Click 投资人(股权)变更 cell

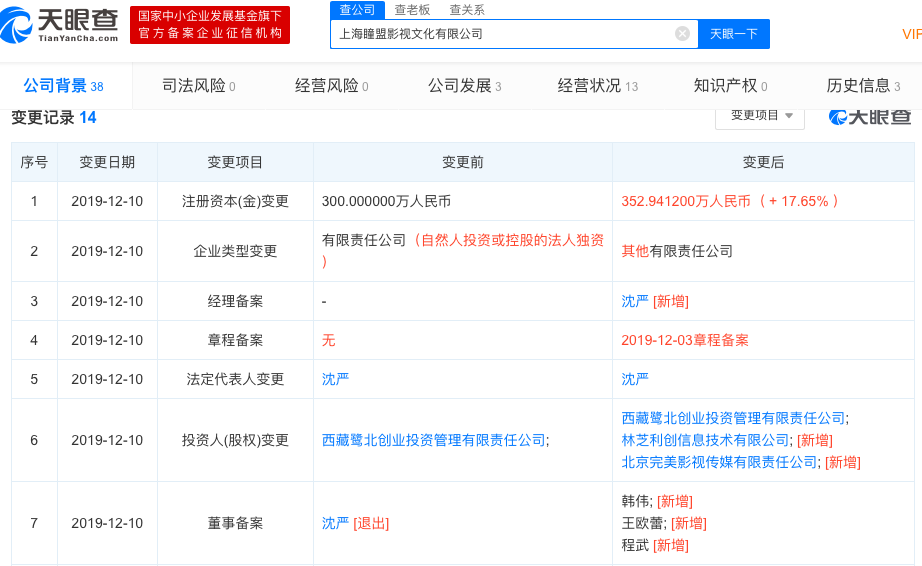235,440
